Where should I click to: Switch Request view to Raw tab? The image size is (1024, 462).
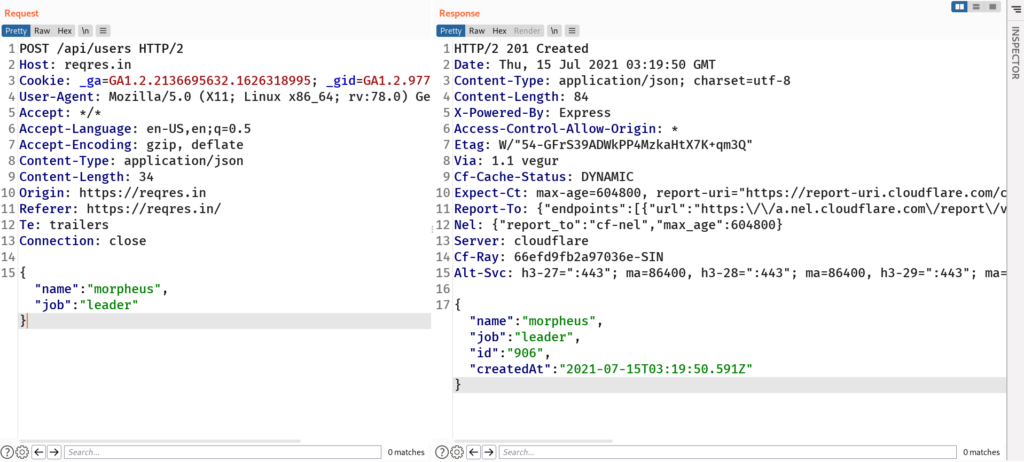pos(42,31)
